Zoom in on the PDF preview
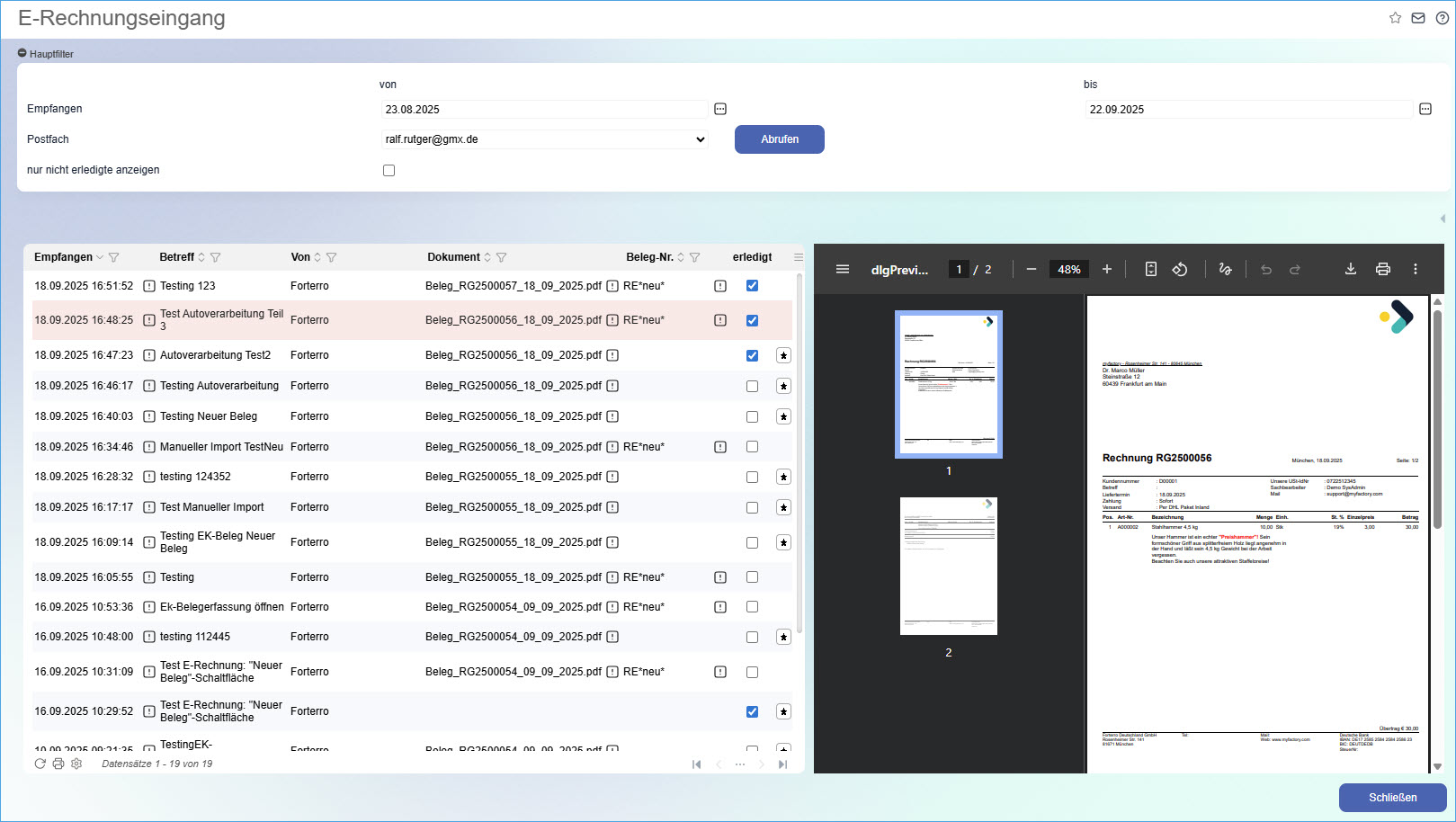Viewport: 1456px width, 822px height. tap(1106, 269)
